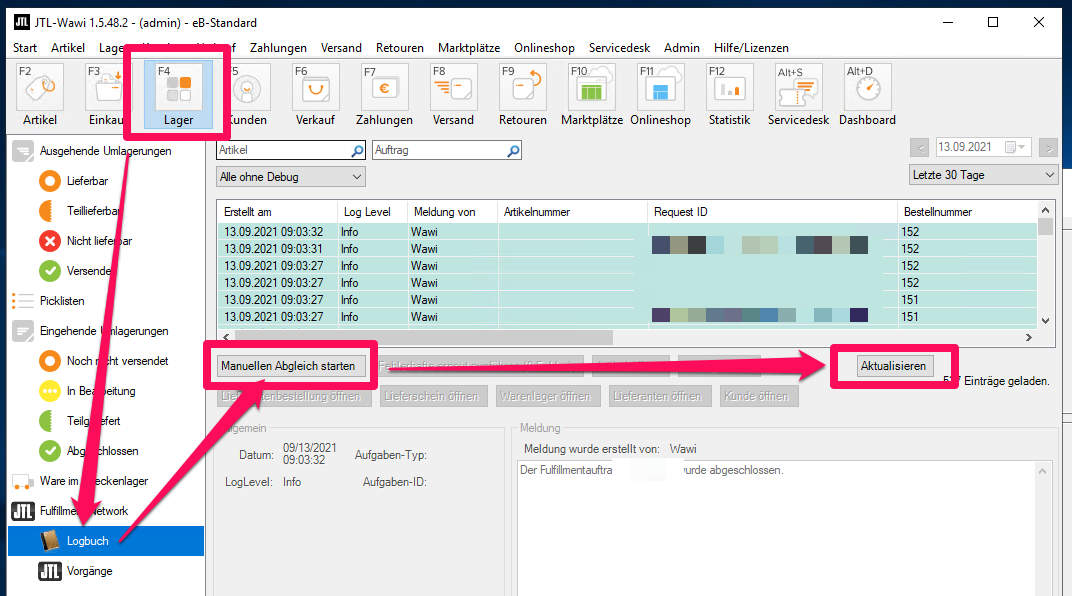
Task: Go to previous date with left arrow
Action: pyautogui.click(x=920, y=147)
